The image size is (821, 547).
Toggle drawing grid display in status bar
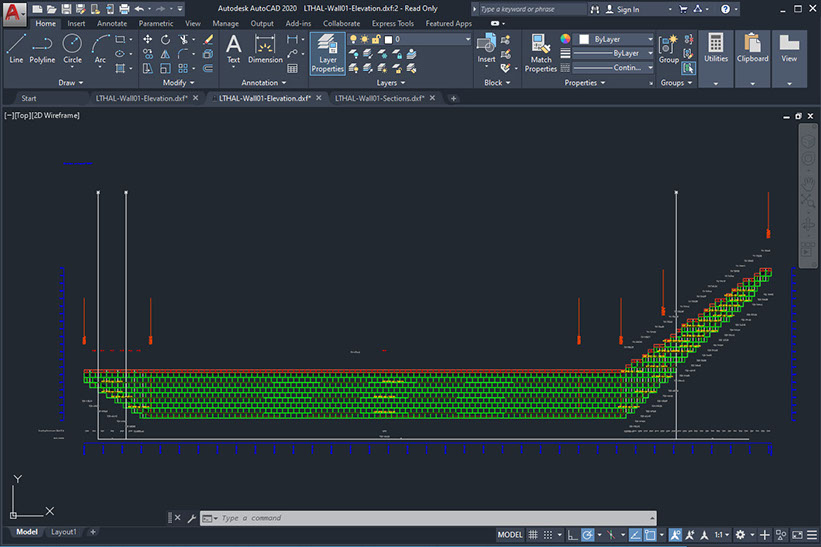point(534,535)
